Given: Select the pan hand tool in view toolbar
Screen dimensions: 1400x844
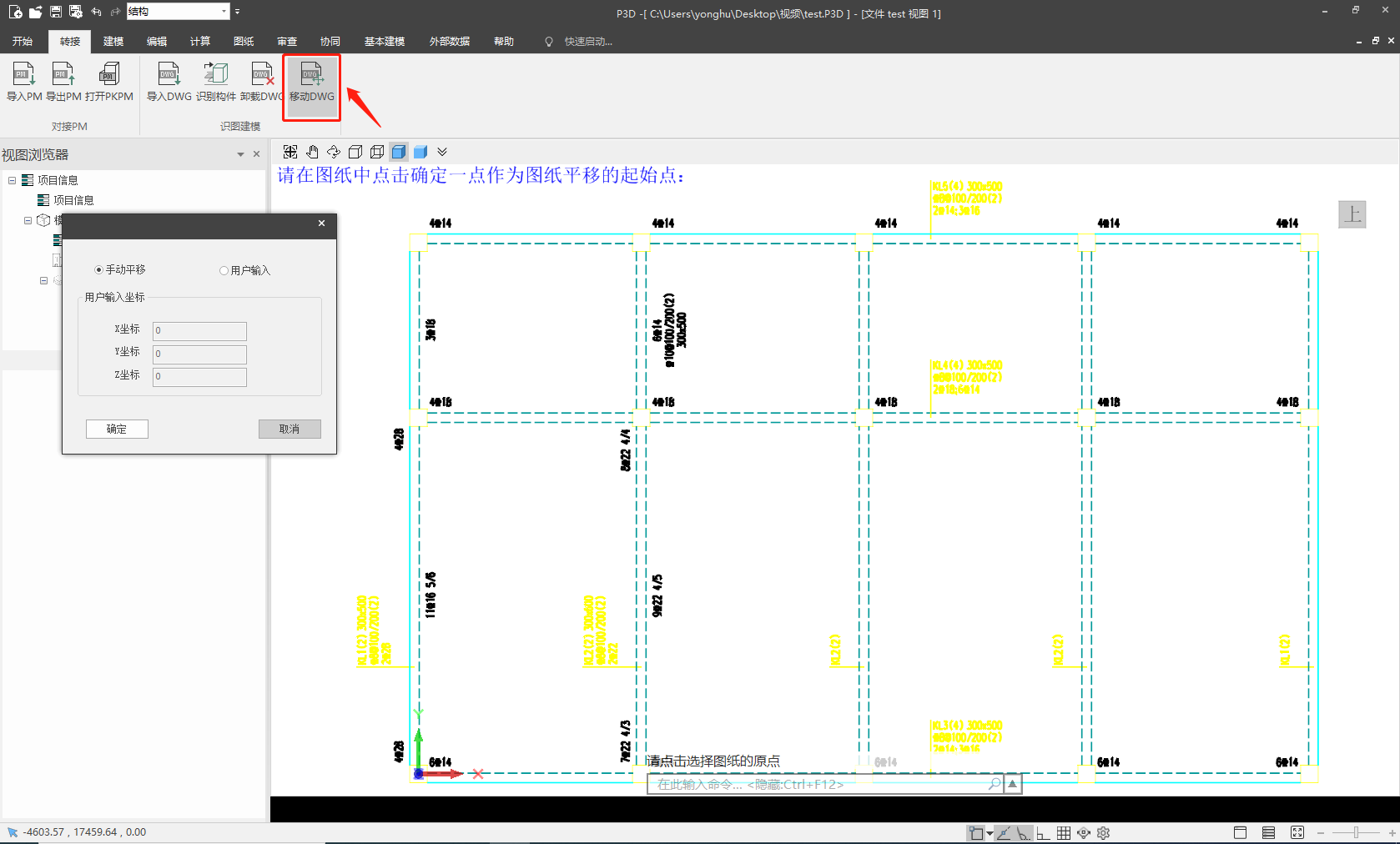Looking at the screenshot, I should click(x=312, y=152).
